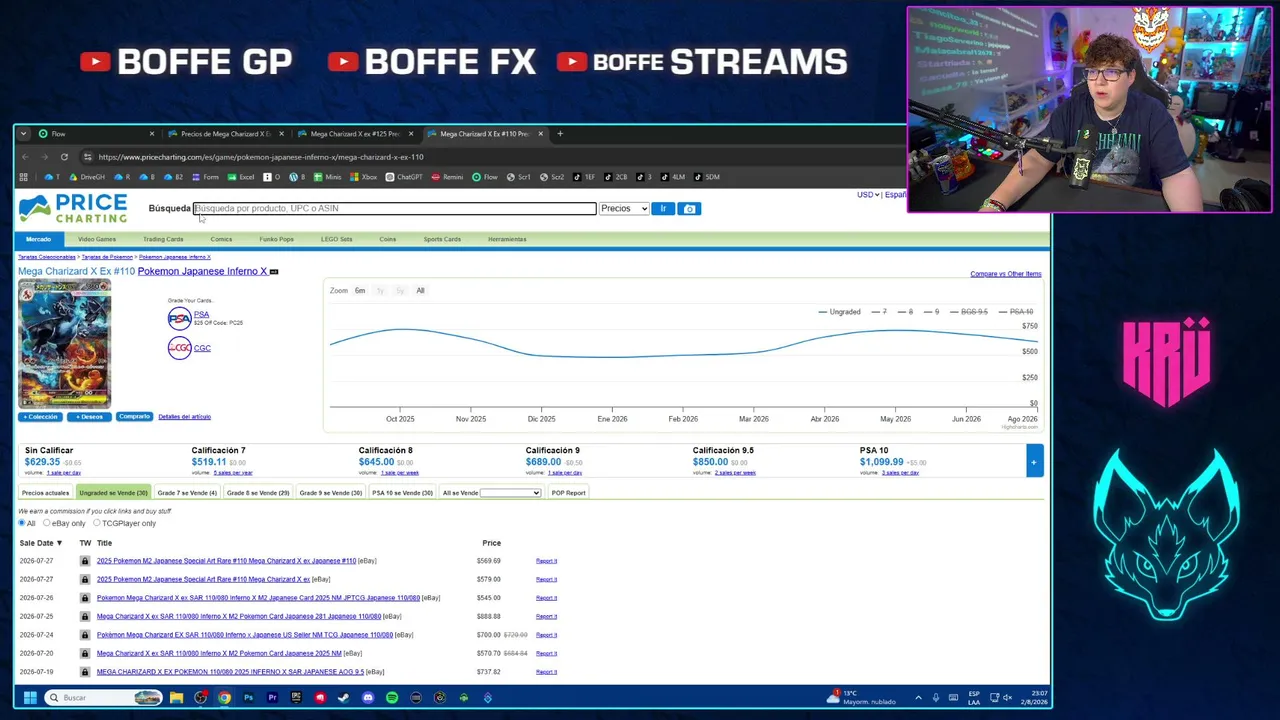Select the PSA 10 se Vende tab
1280x720 pixels.
point(402,493)
